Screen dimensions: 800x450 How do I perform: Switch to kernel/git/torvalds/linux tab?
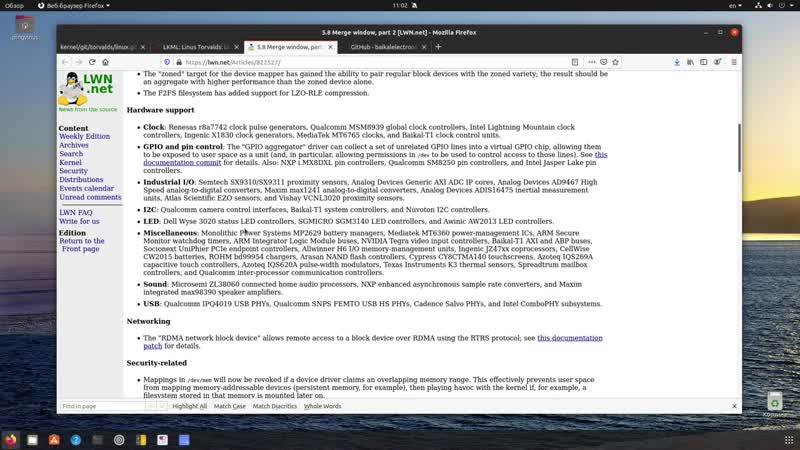[x=98, y=47]
